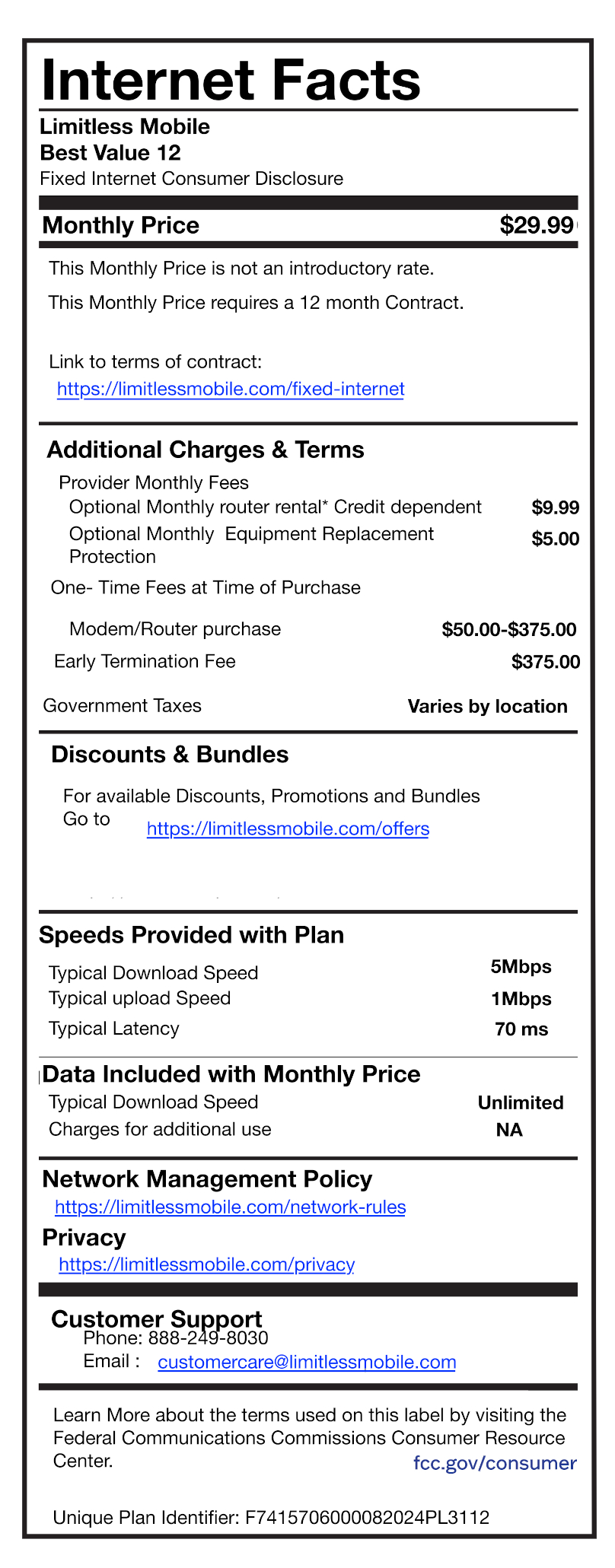The height and width of the screenshot is (1568, 615).
Task: Click the Unique Plan Identifier code
Action: coord(368,1518)
